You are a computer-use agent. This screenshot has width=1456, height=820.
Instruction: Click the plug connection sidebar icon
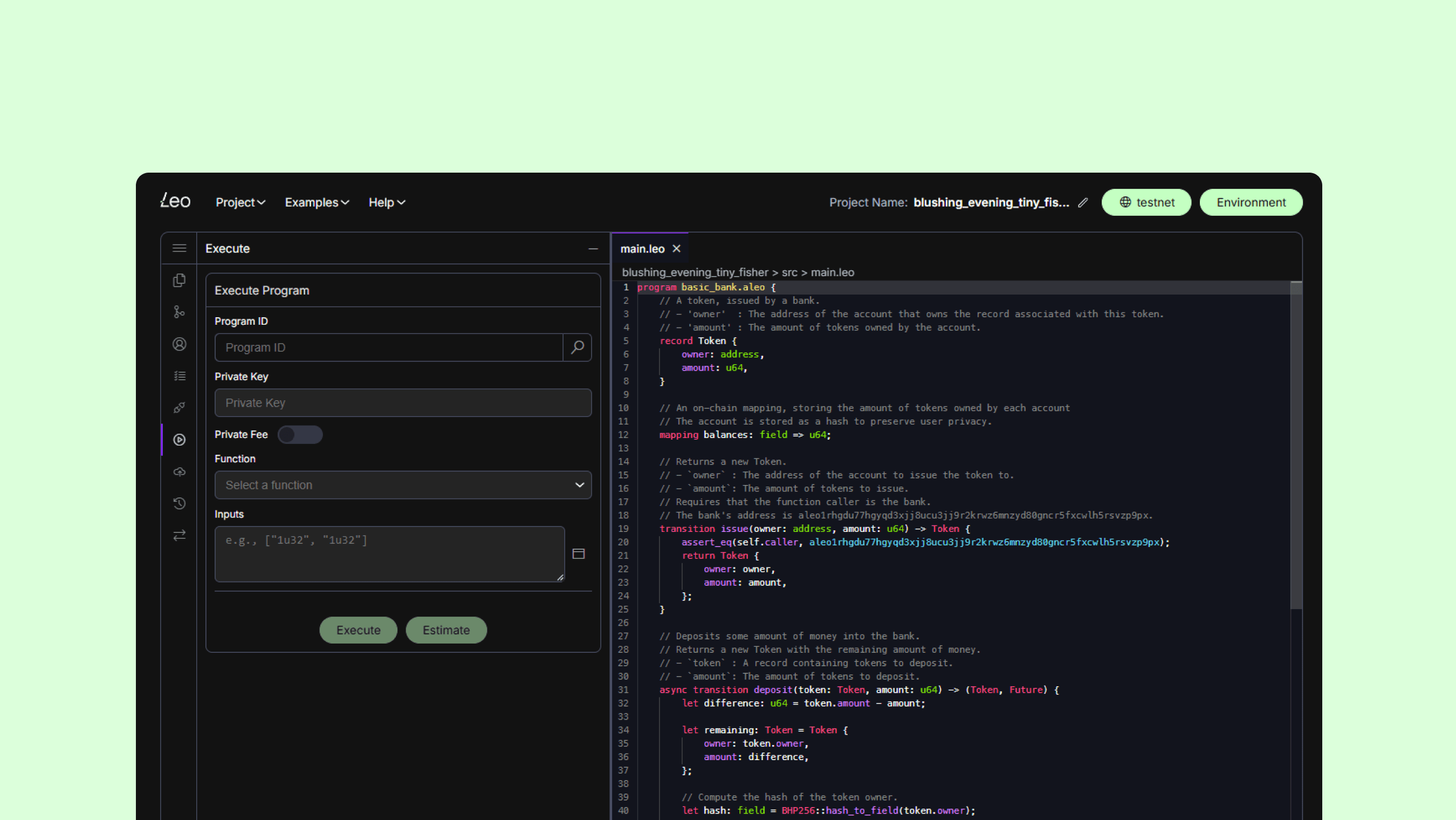coord(179,408)
